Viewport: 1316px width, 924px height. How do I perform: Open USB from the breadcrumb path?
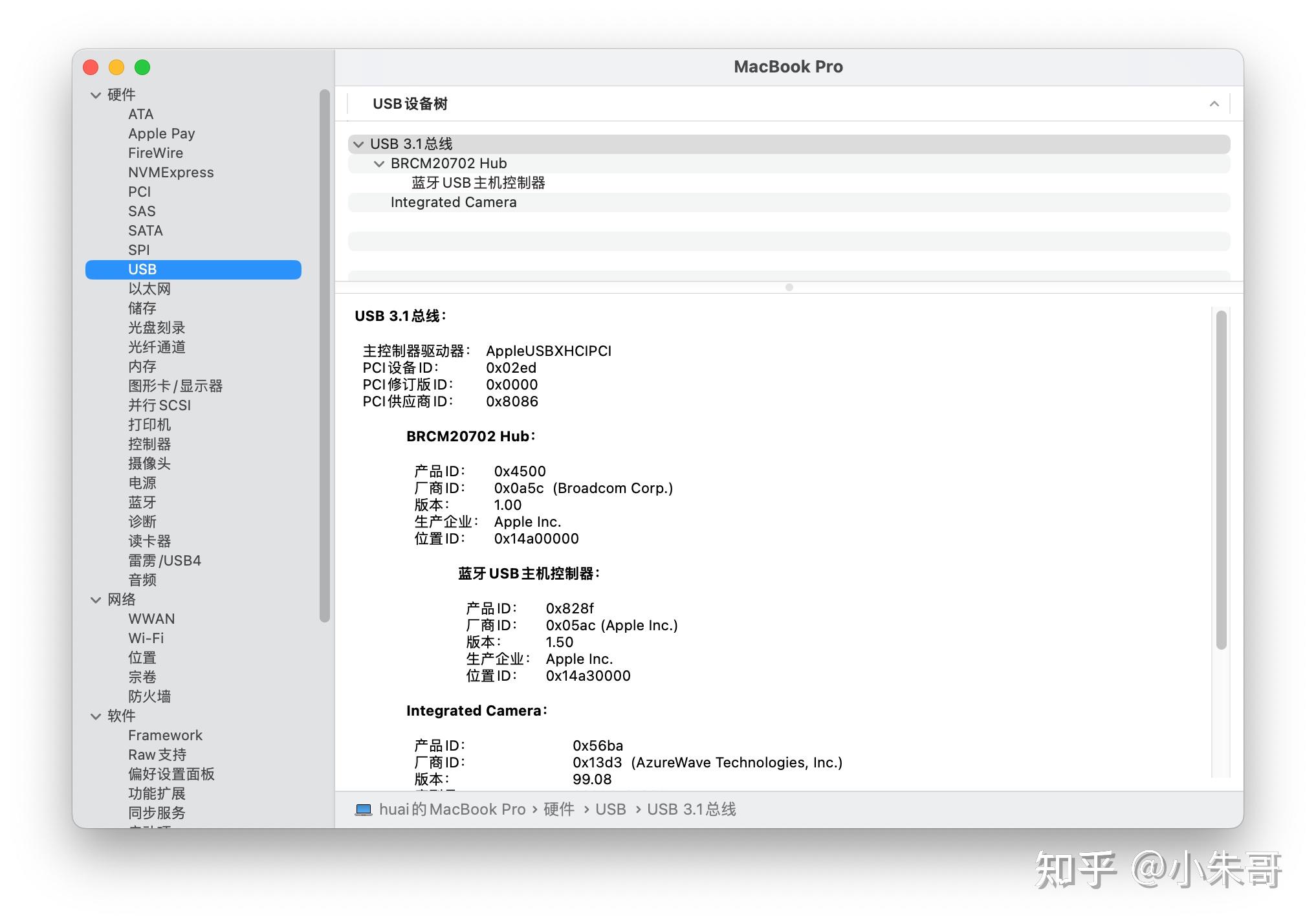[x=609, y=809]
